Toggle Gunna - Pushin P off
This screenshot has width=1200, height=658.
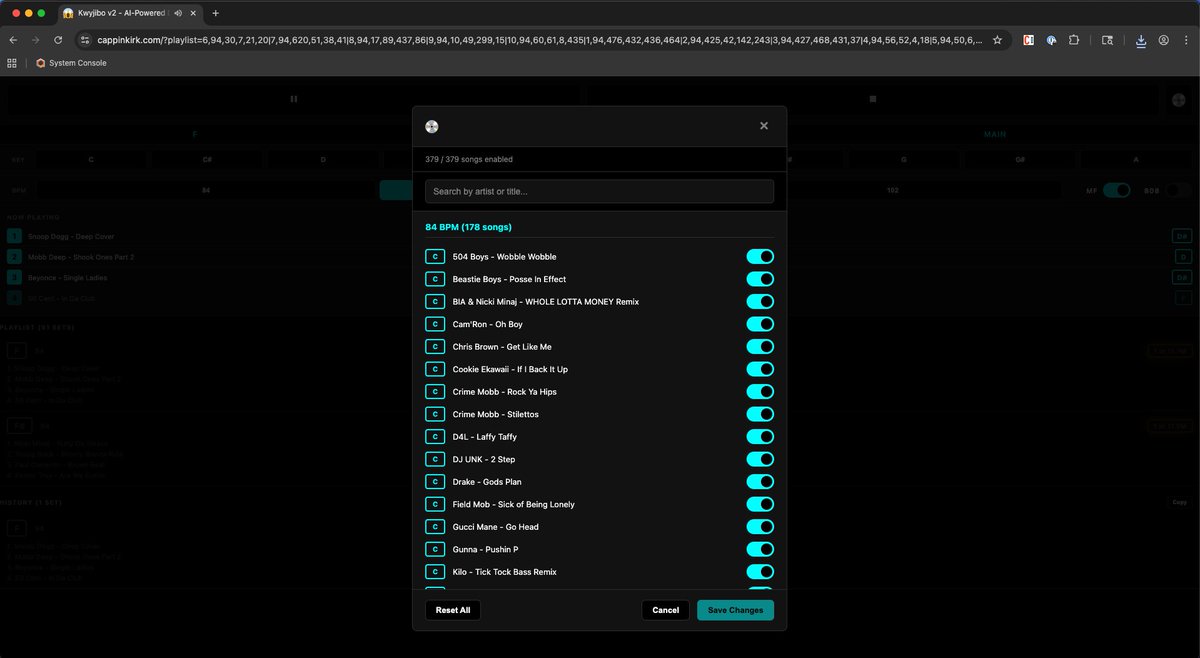[x=760, y=549]
